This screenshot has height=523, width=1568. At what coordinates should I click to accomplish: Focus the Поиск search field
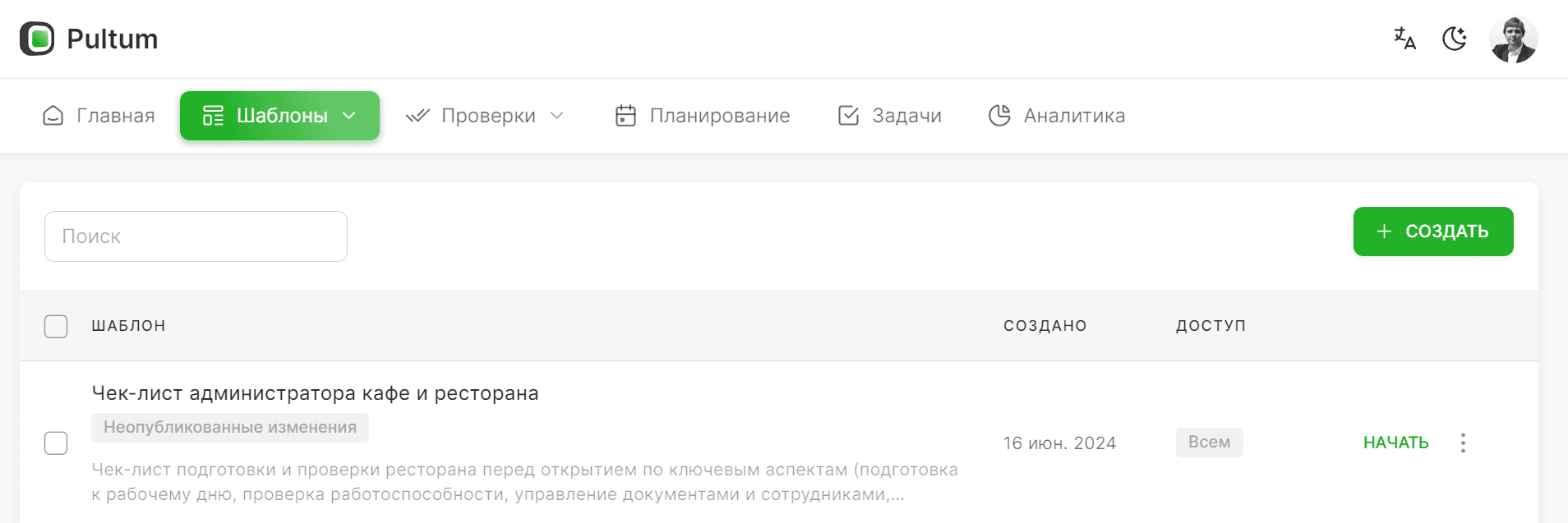coord(196,236)
